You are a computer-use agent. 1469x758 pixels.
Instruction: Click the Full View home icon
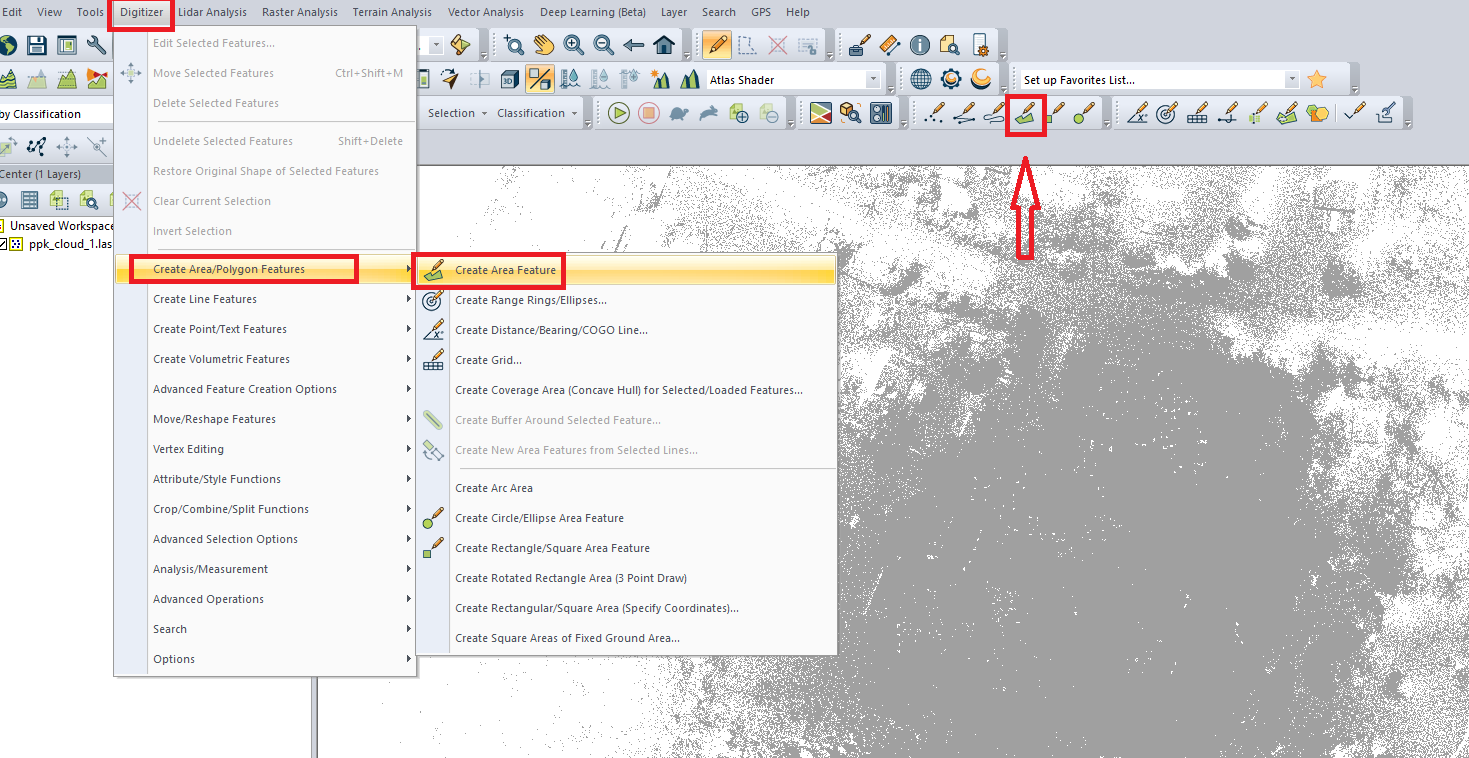coord(665,44)
